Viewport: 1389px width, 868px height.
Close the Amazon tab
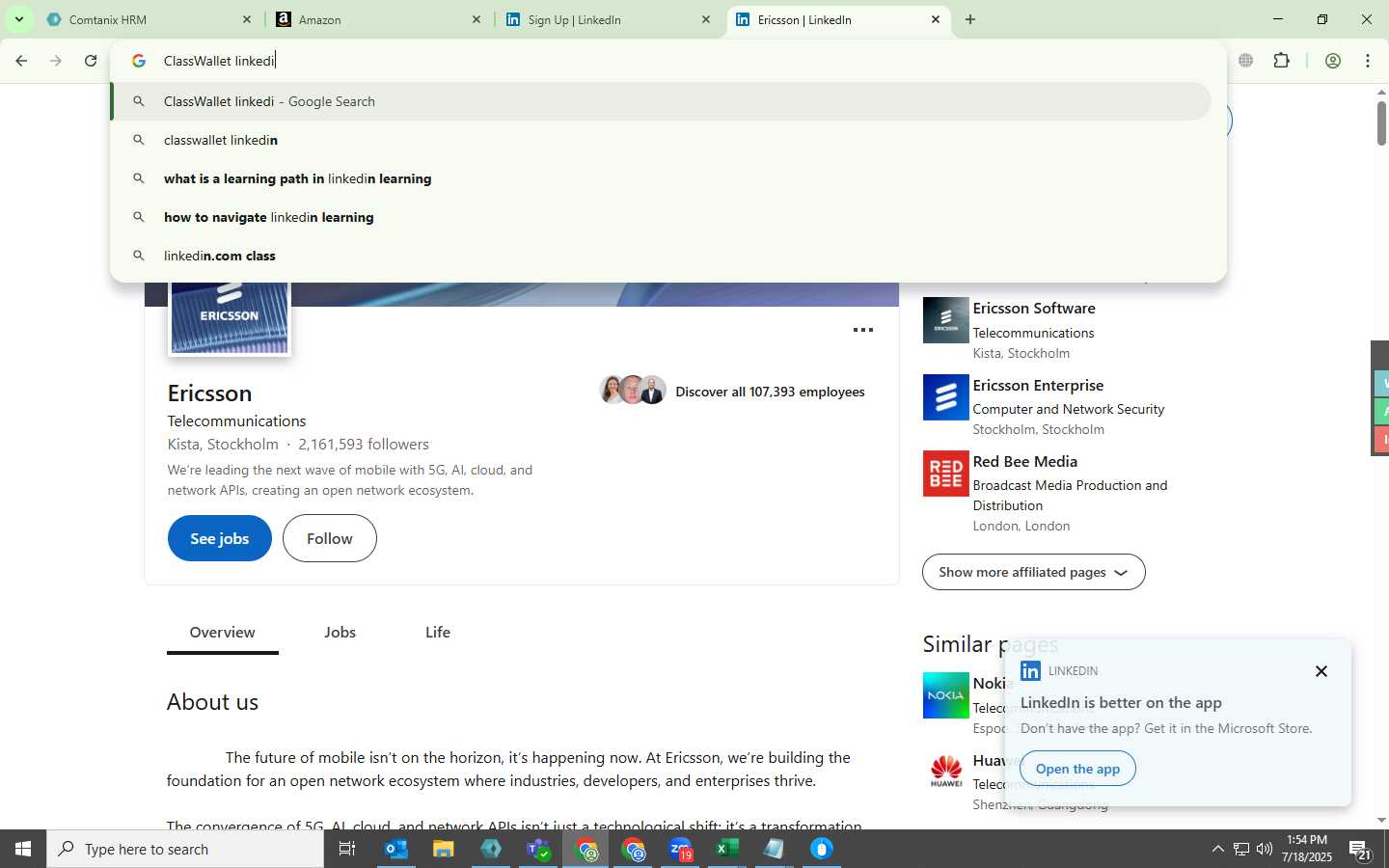(476, 19)
